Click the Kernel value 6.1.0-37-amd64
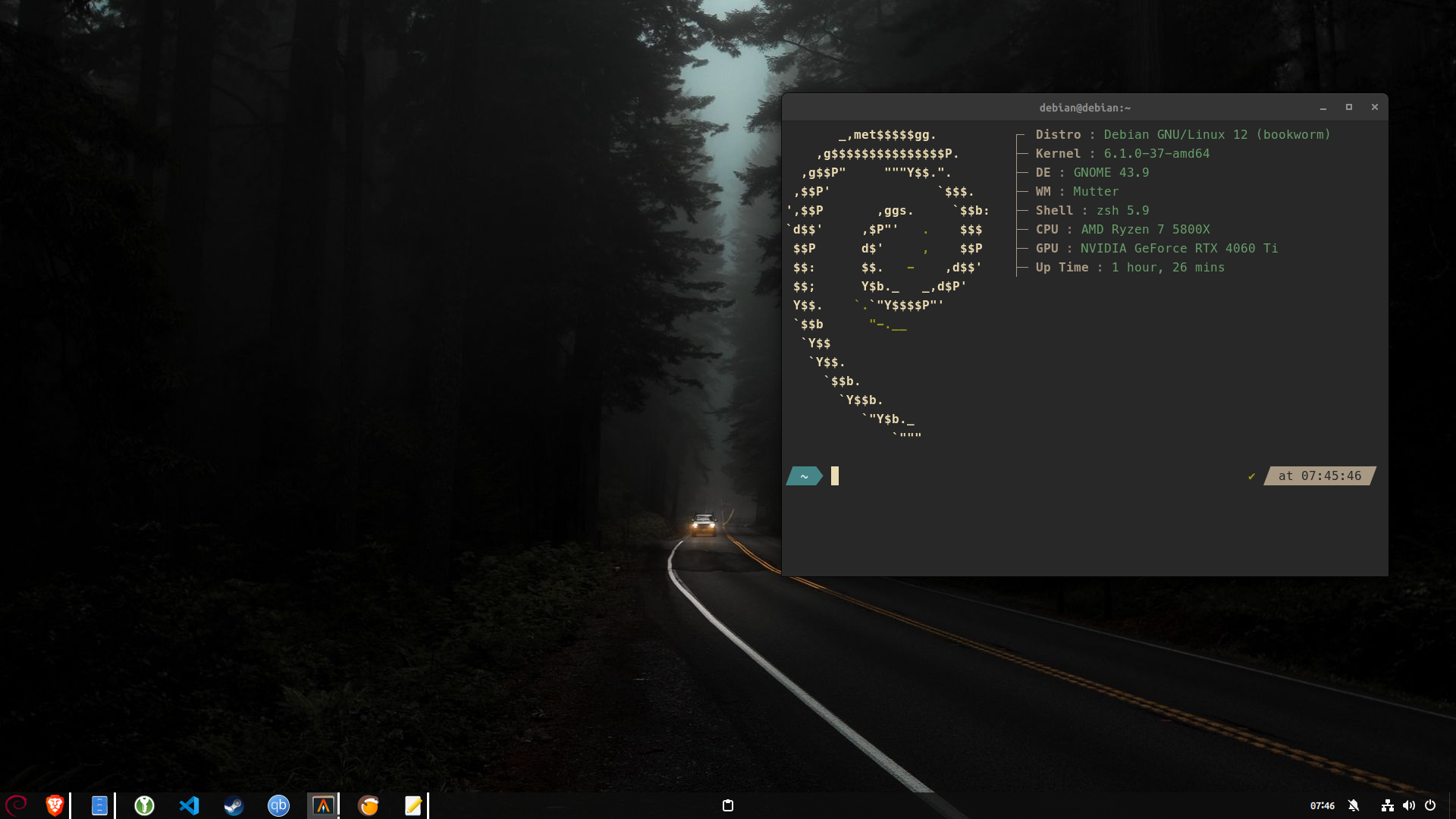The width and height of the screenshot is (1456, 819). (x=1156, y=153)
